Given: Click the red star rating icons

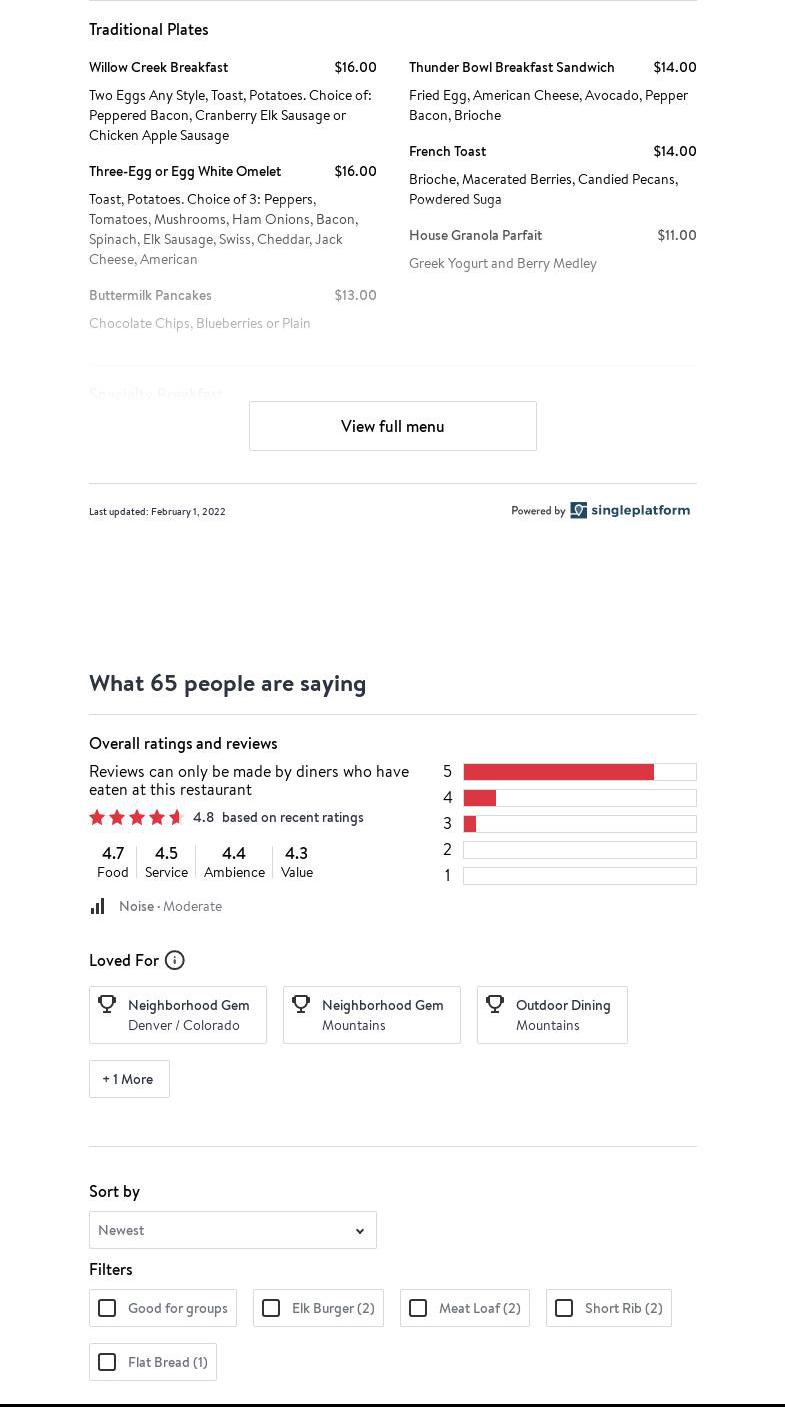Looking at the screenshot, I should (x=136, y=817).
